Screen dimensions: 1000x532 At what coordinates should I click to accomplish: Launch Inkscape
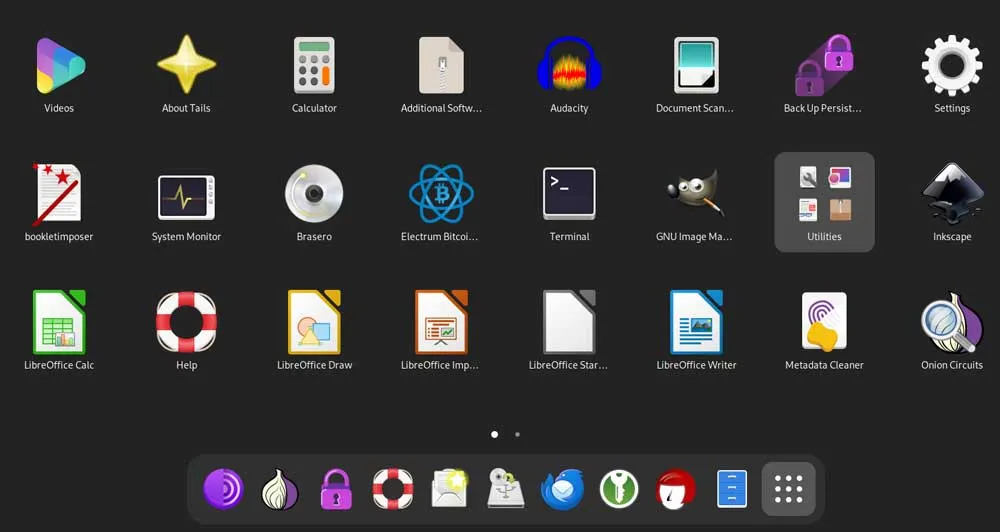point(952,194)
